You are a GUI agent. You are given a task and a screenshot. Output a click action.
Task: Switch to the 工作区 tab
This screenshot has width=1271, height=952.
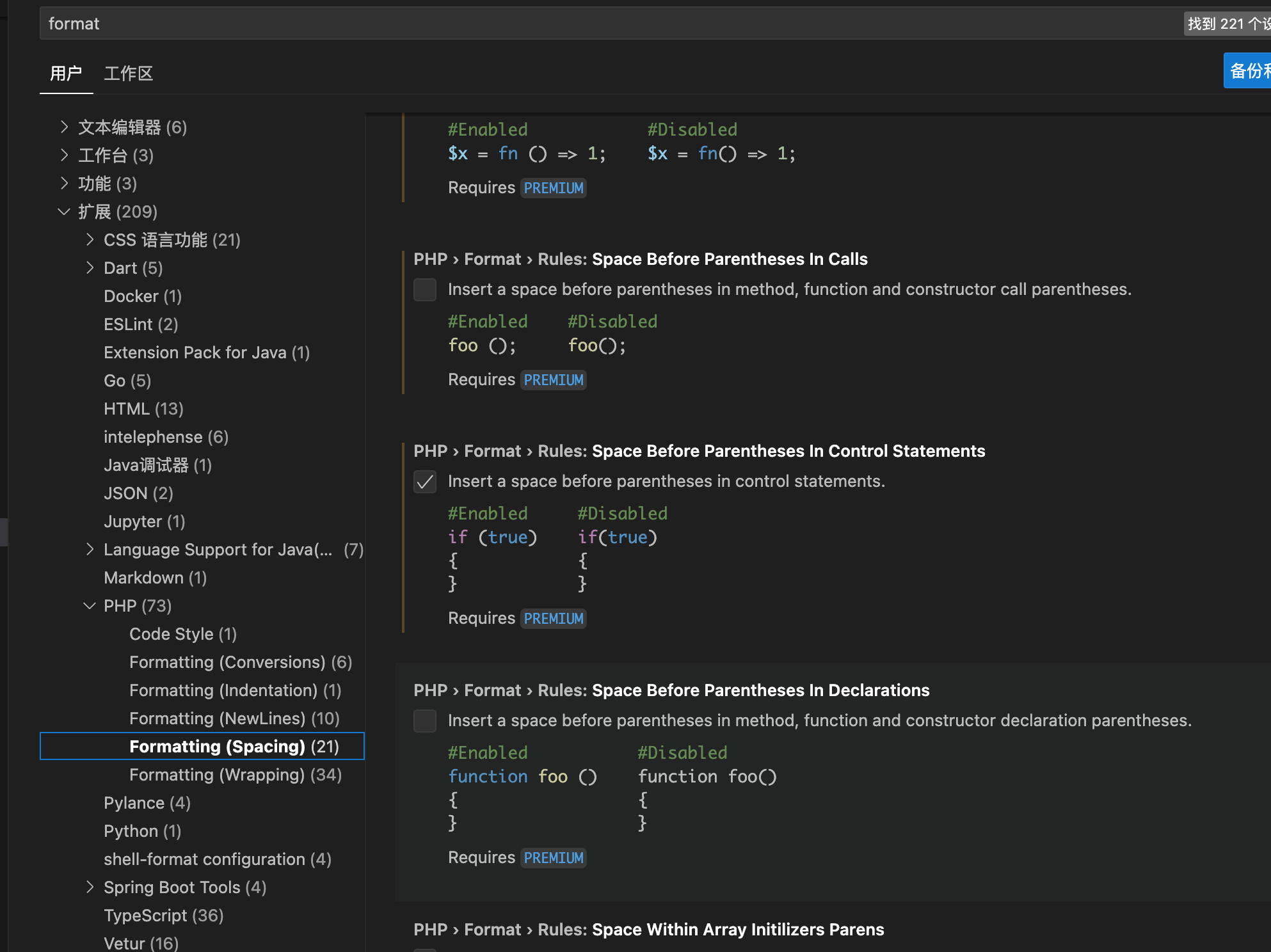click(x=128, y=74)
